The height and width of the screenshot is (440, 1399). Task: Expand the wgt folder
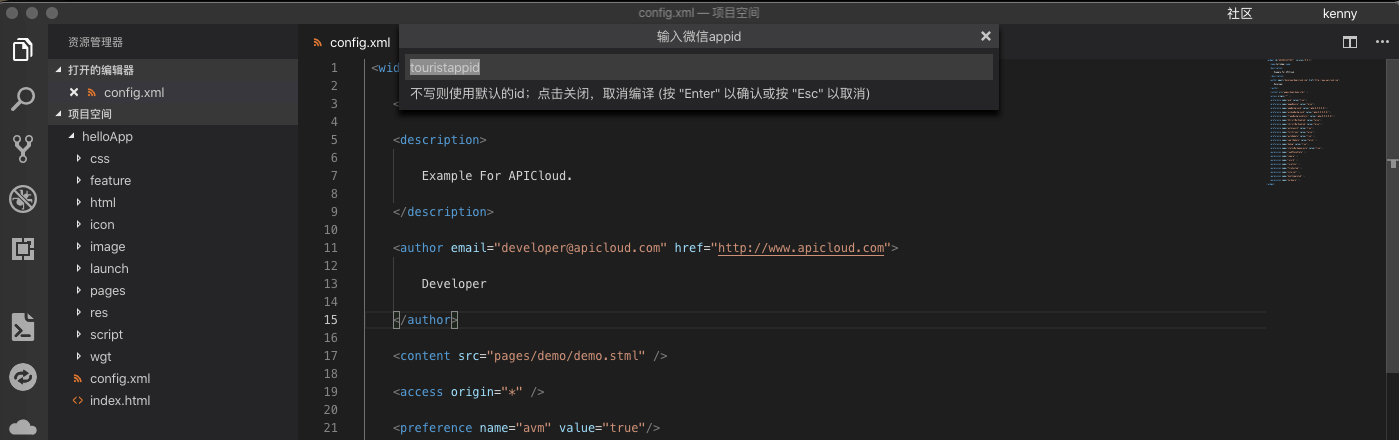point(79,356)
